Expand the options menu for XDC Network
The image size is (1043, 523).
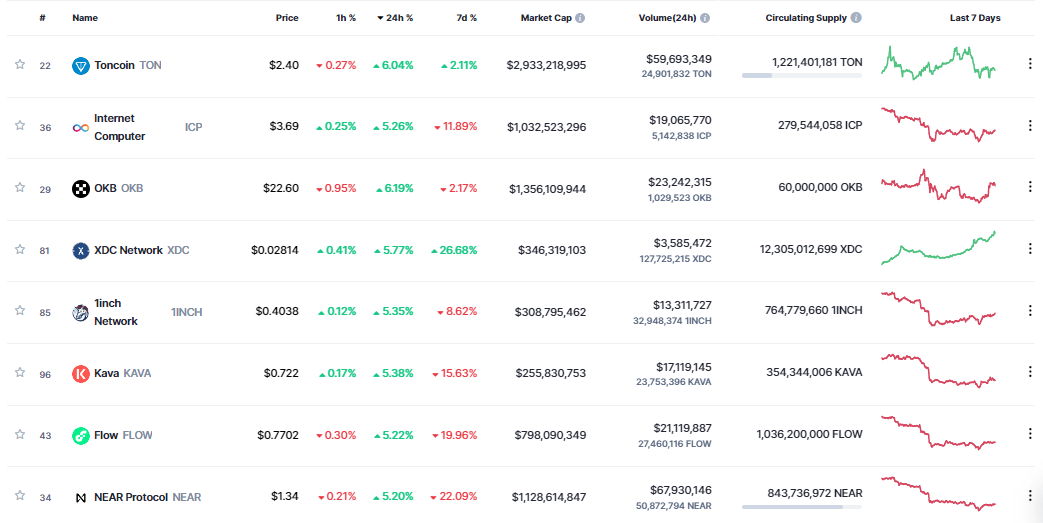click(1030, 249)
